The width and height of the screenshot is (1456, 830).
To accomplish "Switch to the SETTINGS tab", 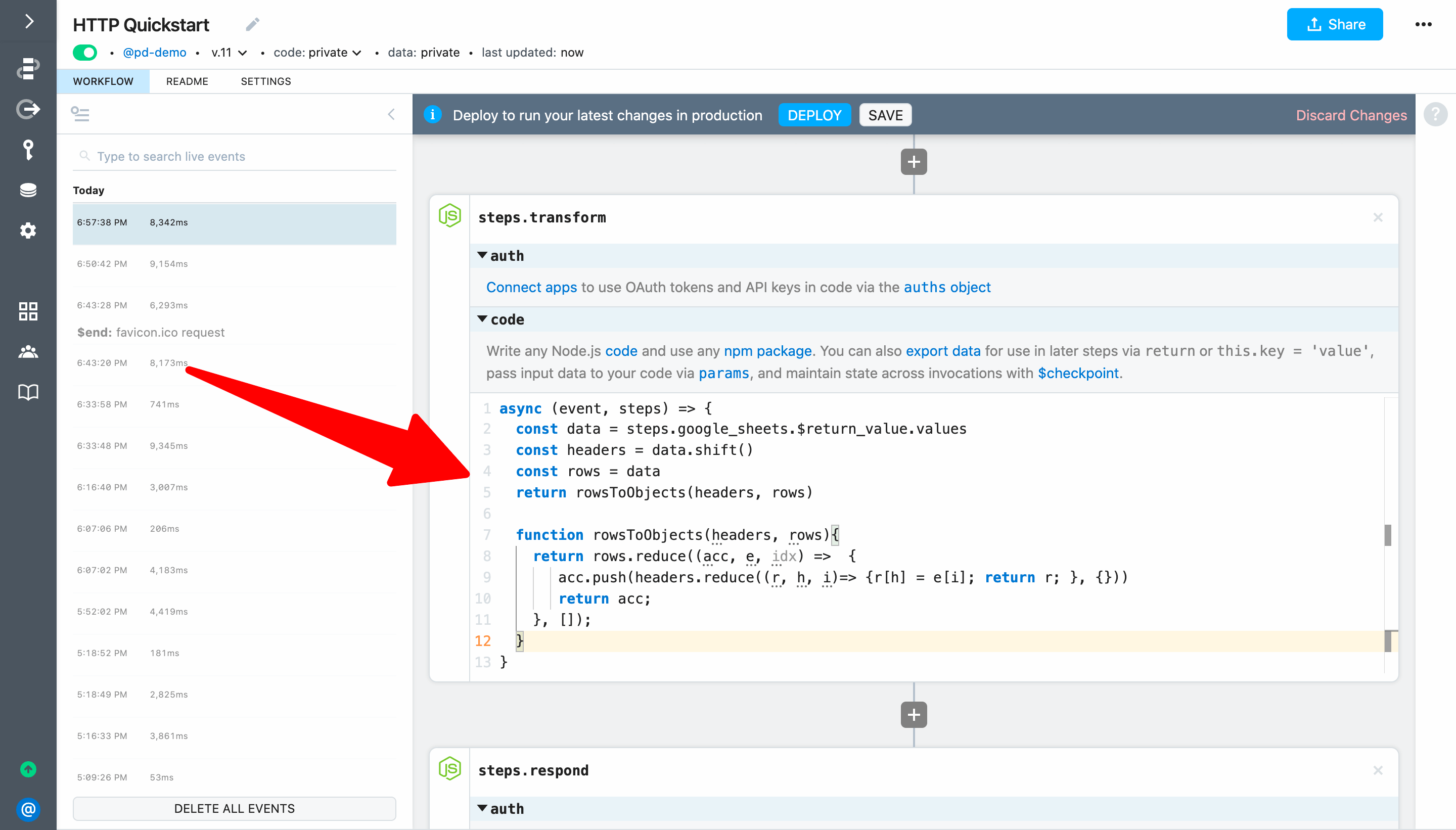I will pyautogui.click(x=265, y=81).
